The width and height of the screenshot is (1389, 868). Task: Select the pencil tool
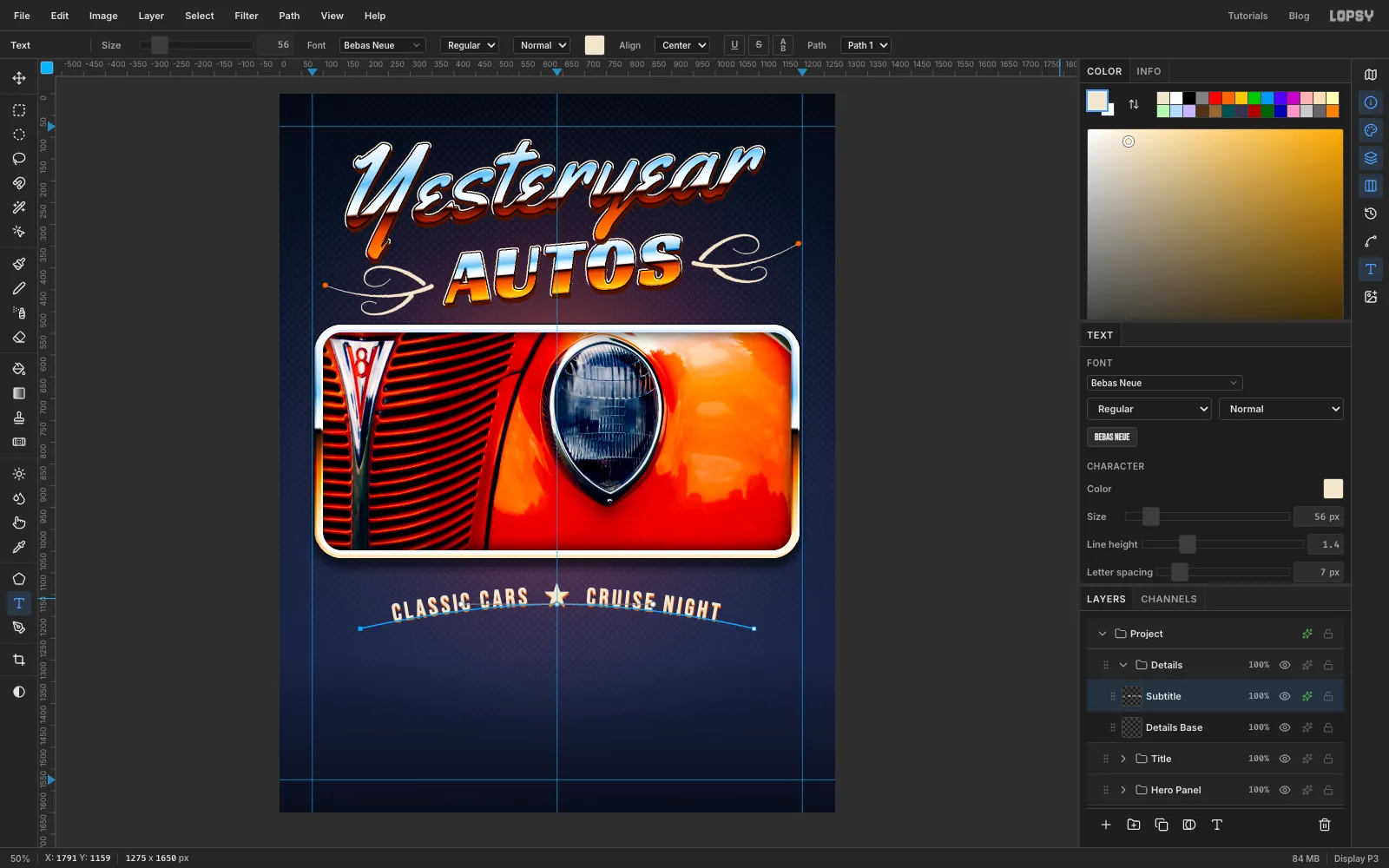click(x=19, y=288)
